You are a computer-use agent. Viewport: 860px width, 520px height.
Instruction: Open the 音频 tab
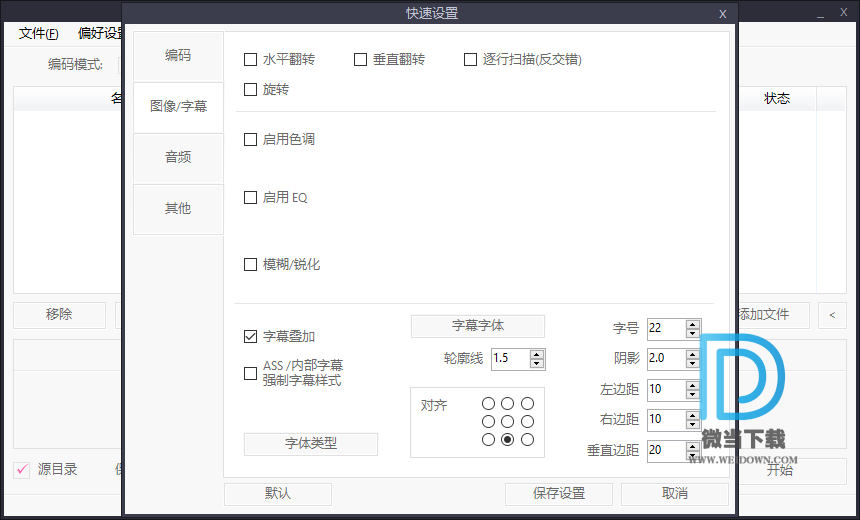tap(178, 158)
